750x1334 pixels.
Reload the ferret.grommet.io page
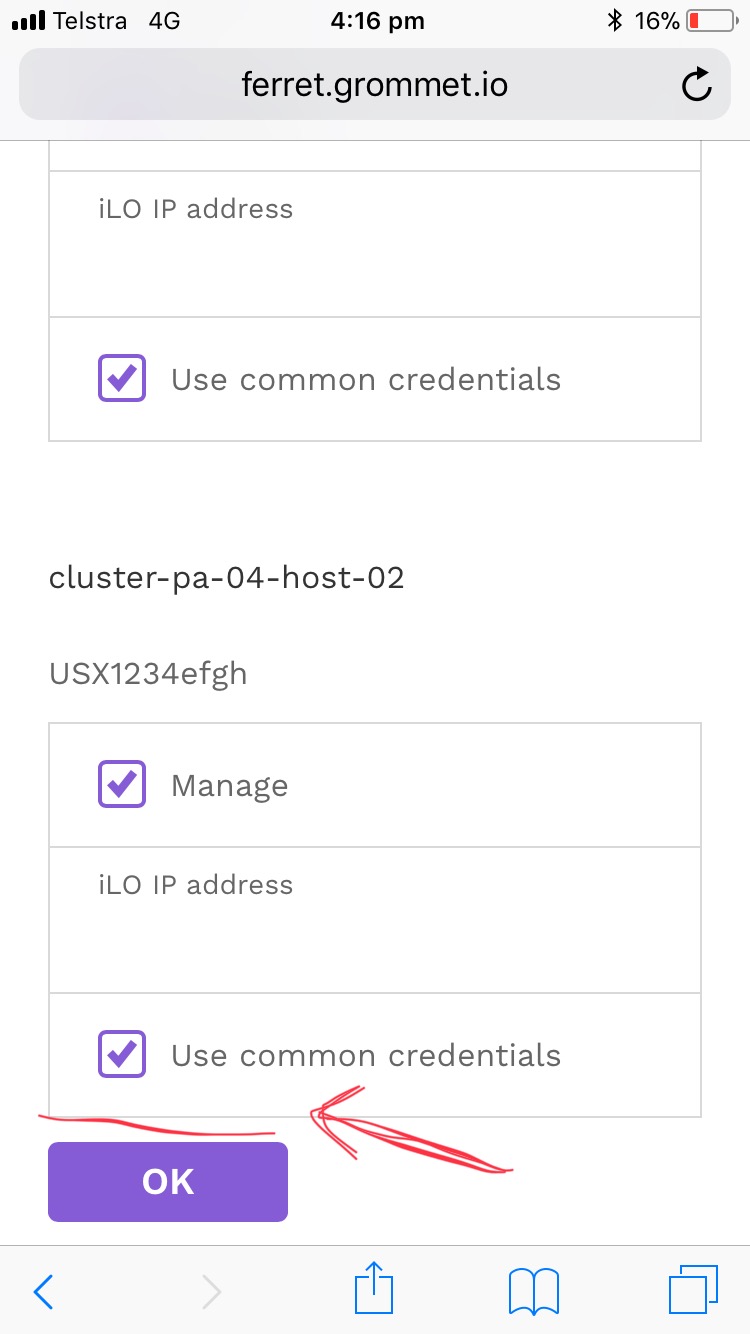[696, 85]
